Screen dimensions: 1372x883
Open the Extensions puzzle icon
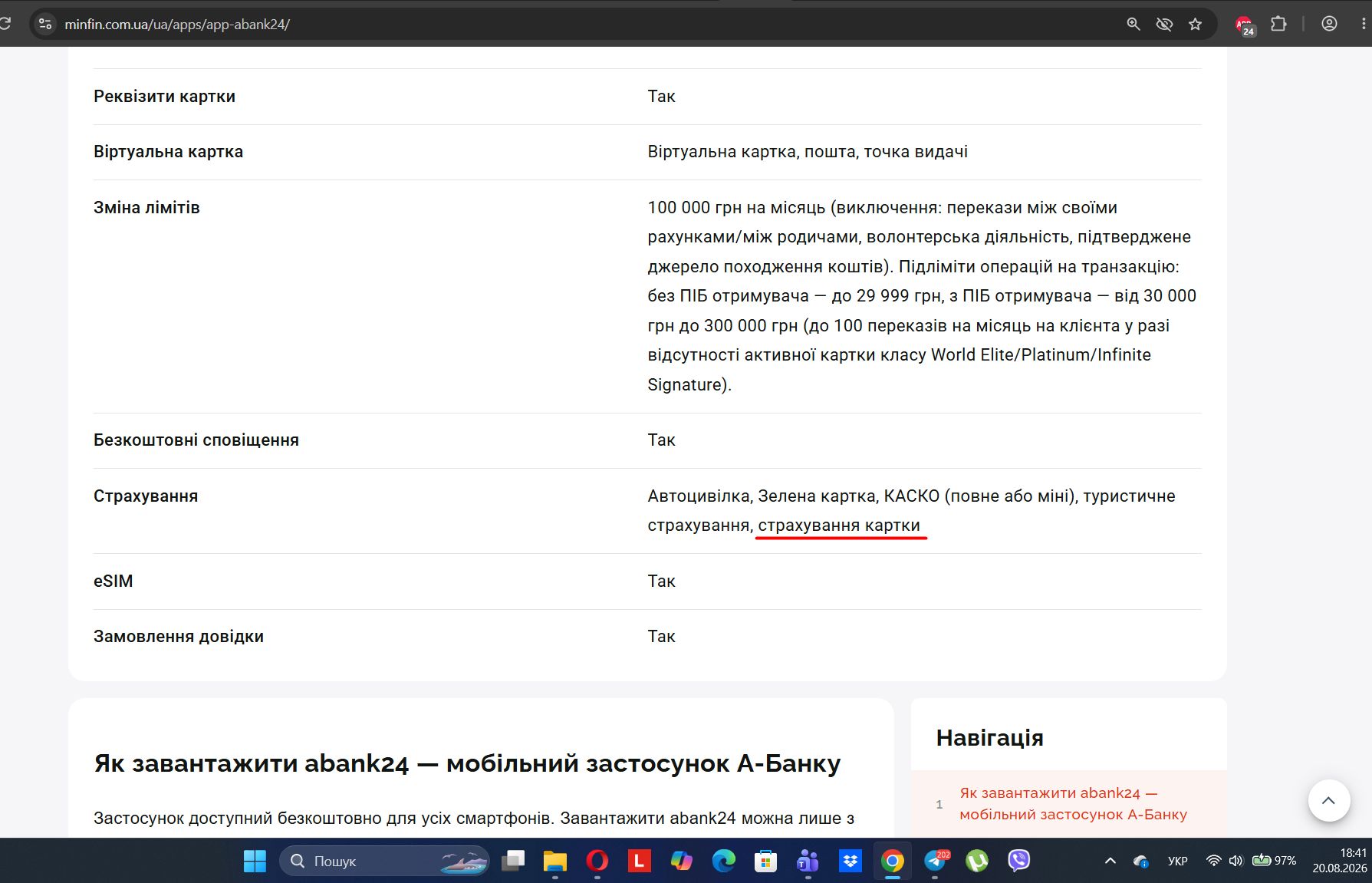[1278, 25]
